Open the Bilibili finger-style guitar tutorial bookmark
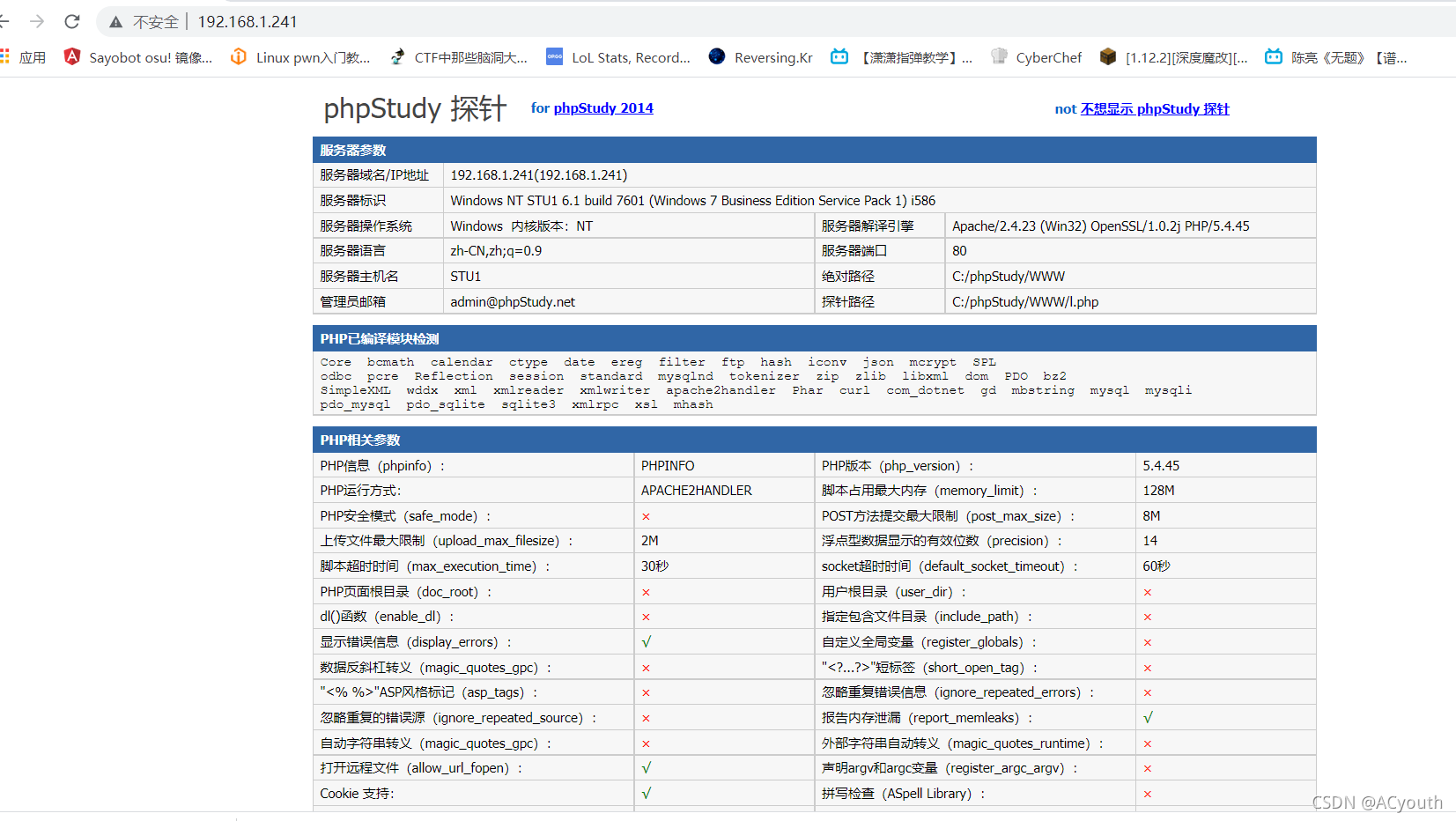This screenshot has width=1456, height=821. pyautogui.click(x=902, y=57)
